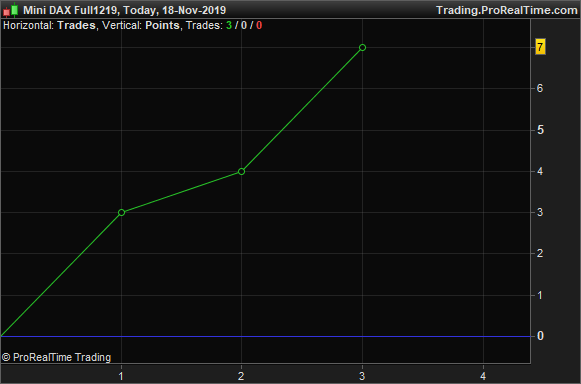Open the Trading.ProRealTime.com link
Viewport: 581px width, 384px height.
507,10
